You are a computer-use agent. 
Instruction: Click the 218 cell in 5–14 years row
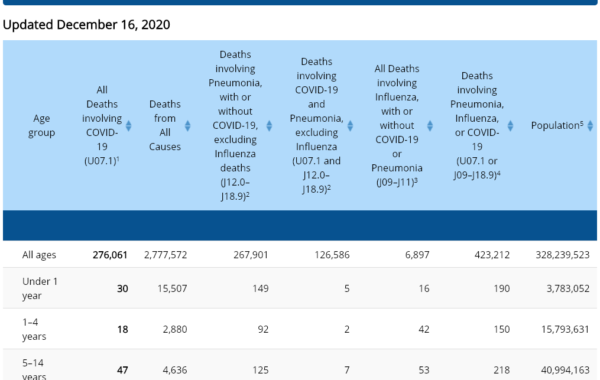[502, 370]
